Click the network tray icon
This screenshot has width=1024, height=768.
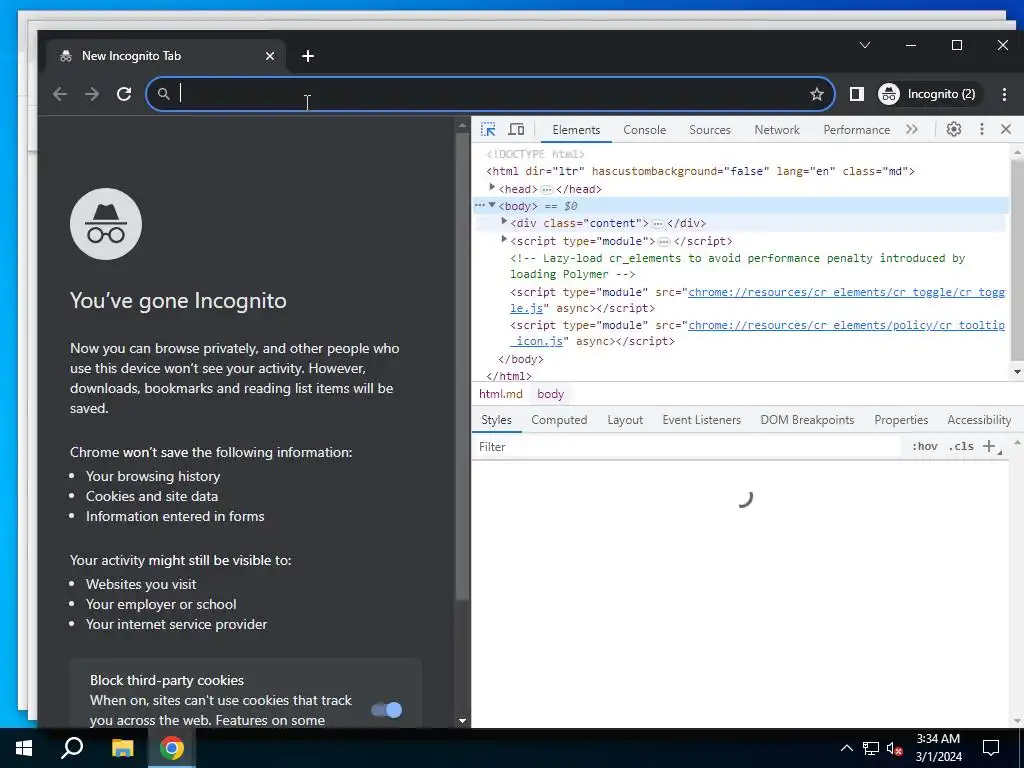[x=871, y=748]
